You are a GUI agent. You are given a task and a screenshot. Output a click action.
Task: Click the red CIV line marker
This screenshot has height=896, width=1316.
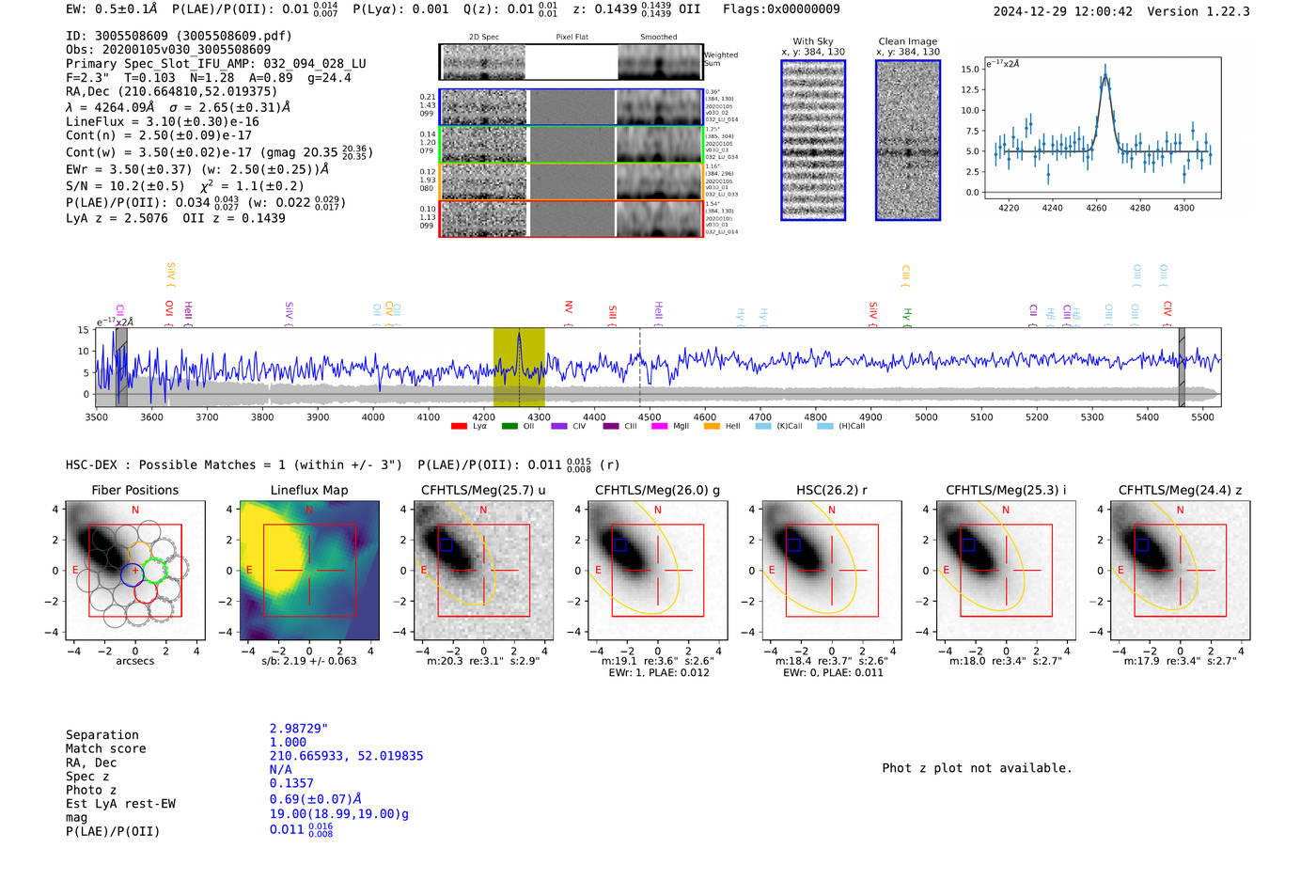click(x=1167, y=314)
